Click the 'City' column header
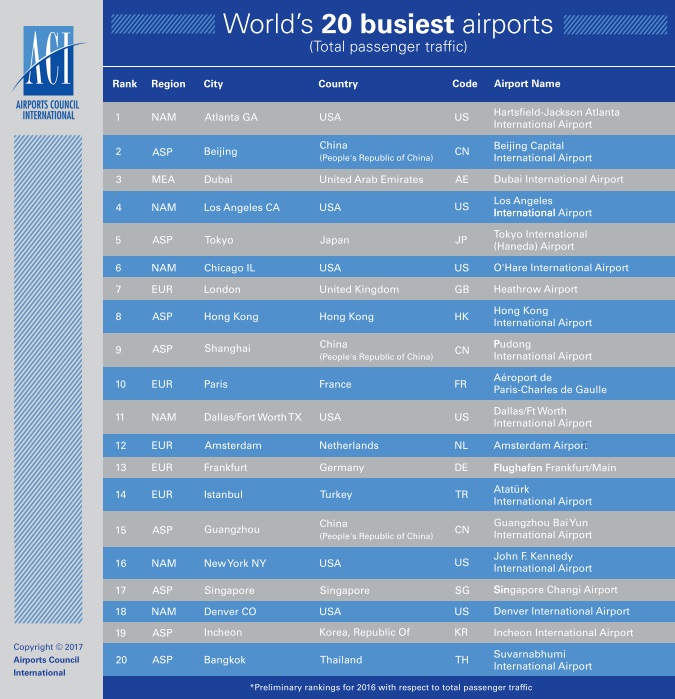The height and width of the screenshot is (699, 675). click(213, 84)
